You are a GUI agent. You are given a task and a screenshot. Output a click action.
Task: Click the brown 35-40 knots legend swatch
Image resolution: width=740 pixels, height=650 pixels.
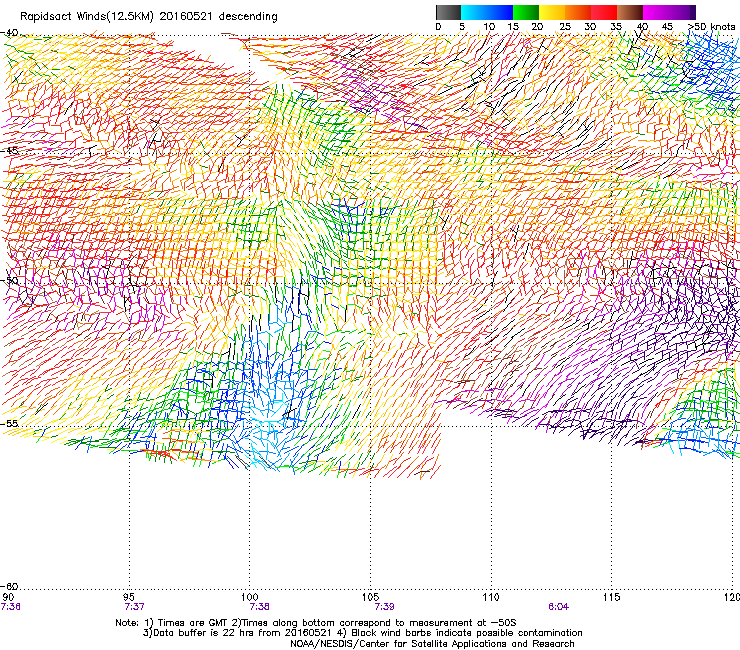tap(630, 12)
